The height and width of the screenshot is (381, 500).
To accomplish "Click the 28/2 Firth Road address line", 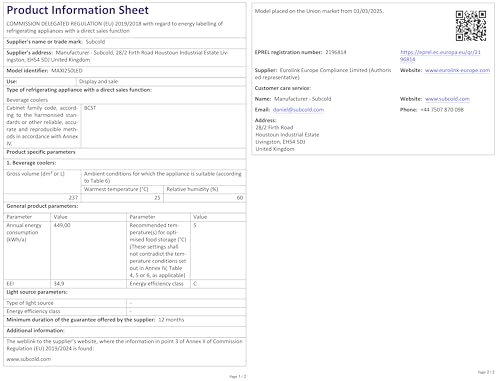I will 274,127.
